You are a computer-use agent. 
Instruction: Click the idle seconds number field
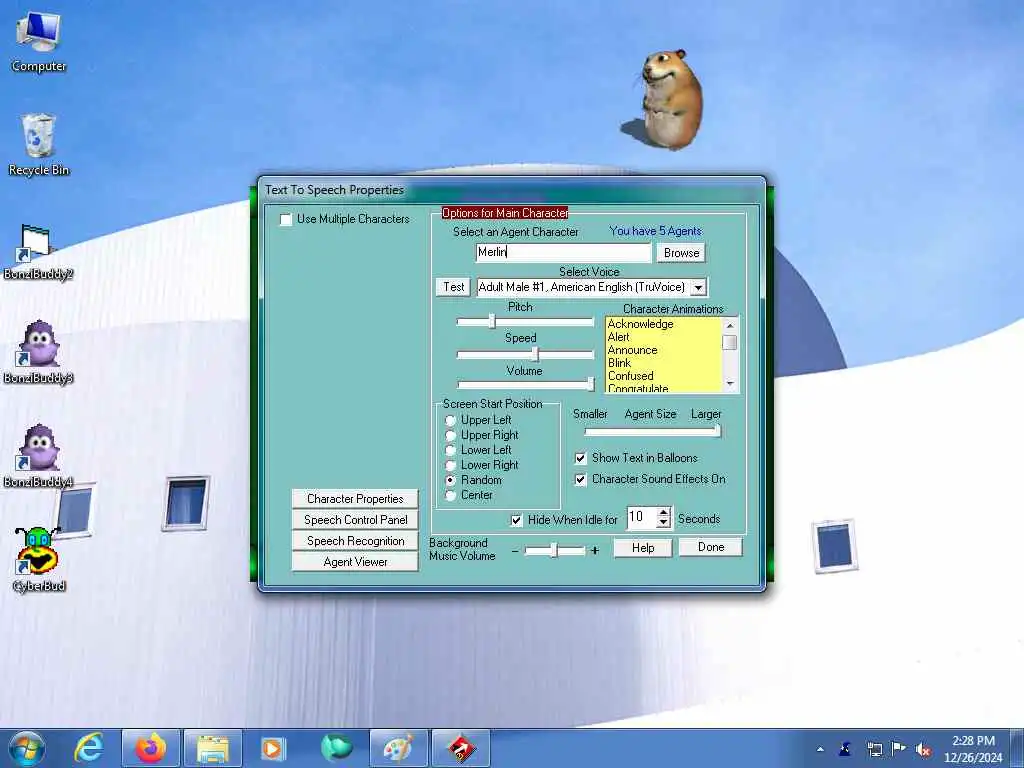pyautogui.click(x=641, y=517)
